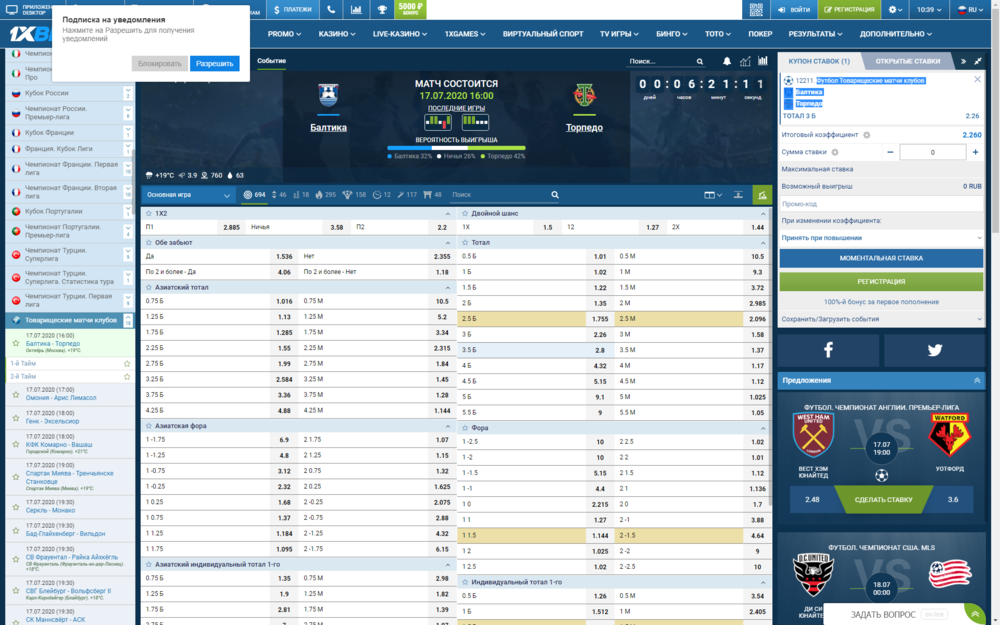Remove the Балтика - Торпедо bet from the coupon

point(977,80)
